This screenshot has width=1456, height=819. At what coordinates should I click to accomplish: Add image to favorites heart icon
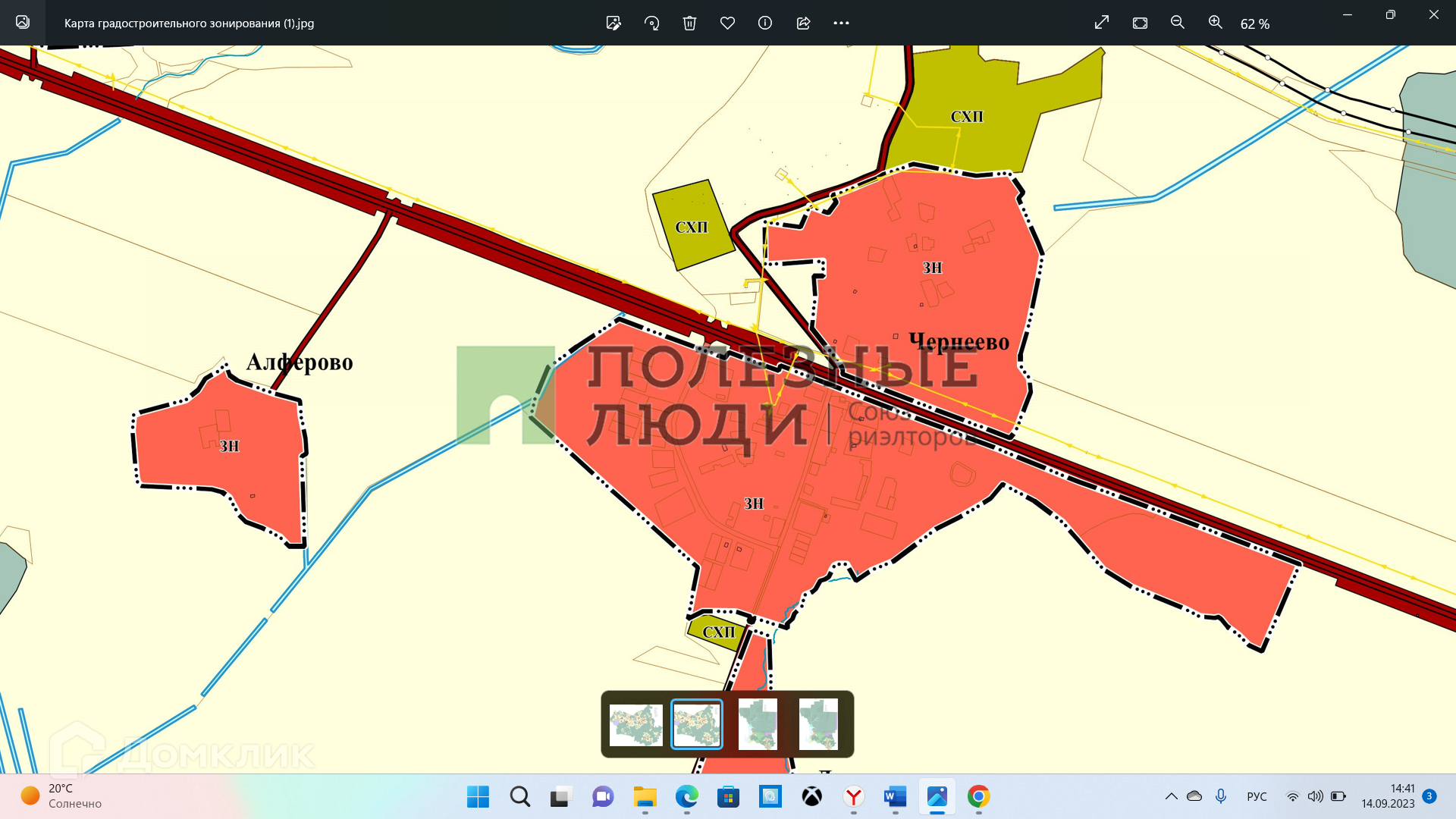[727, 23]
